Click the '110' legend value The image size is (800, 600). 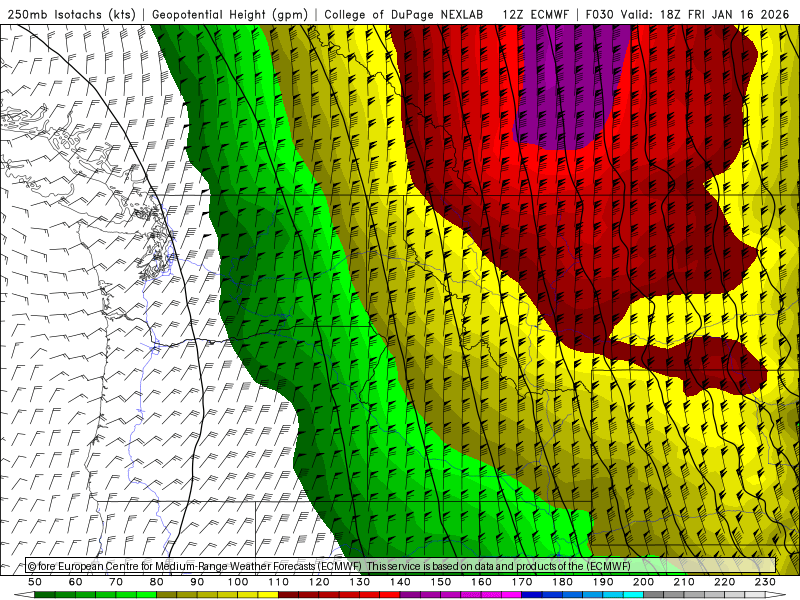[x=279, y=582]
